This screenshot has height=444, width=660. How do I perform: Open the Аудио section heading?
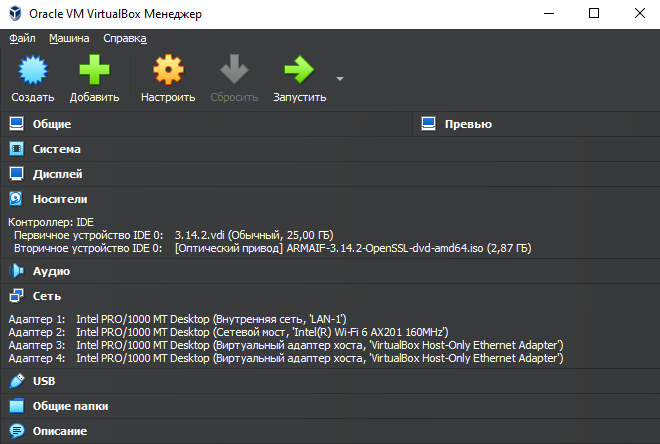tap(51, 271)
